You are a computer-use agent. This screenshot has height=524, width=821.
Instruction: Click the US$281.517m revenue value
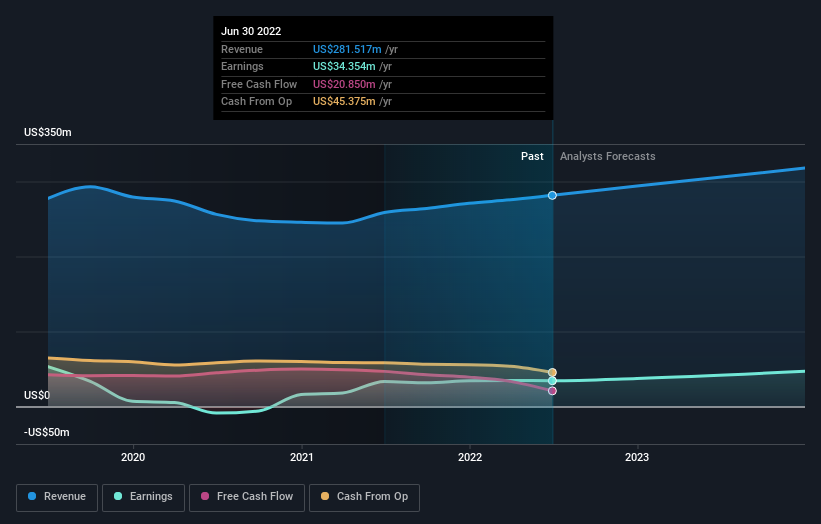347,49
